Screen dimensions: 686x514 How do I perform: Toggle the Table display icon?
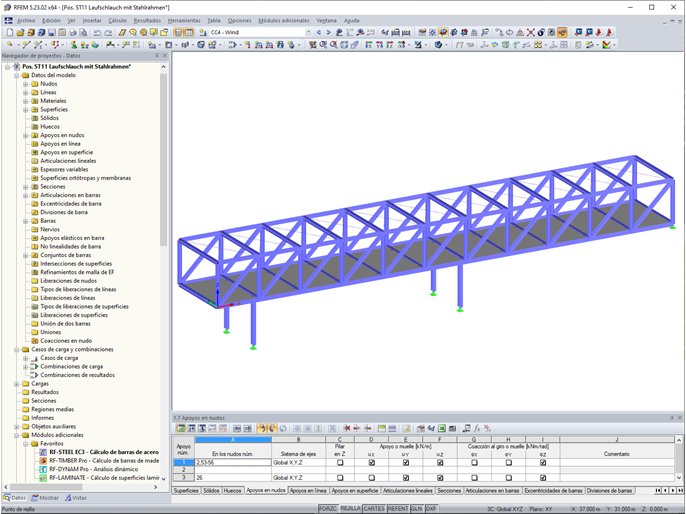pyautogui.click(x=189, y=32)
